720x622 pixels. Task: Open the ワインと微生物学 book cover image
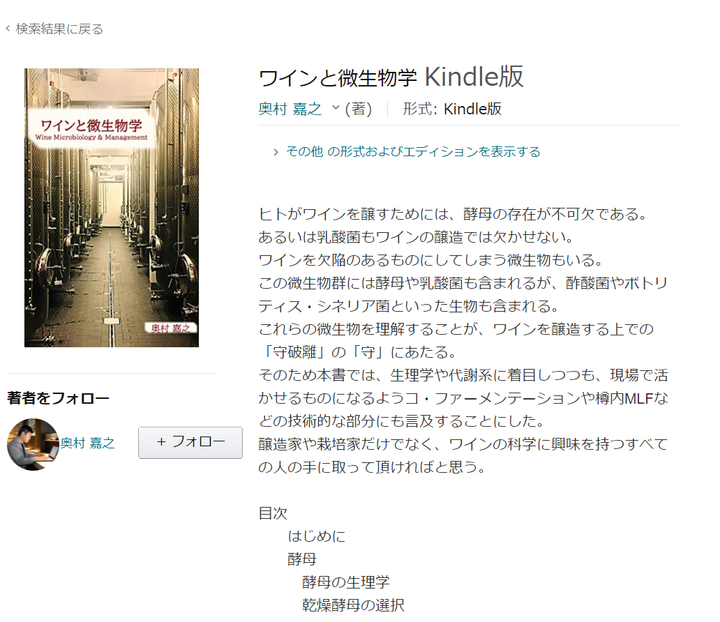tap(112, 207)
